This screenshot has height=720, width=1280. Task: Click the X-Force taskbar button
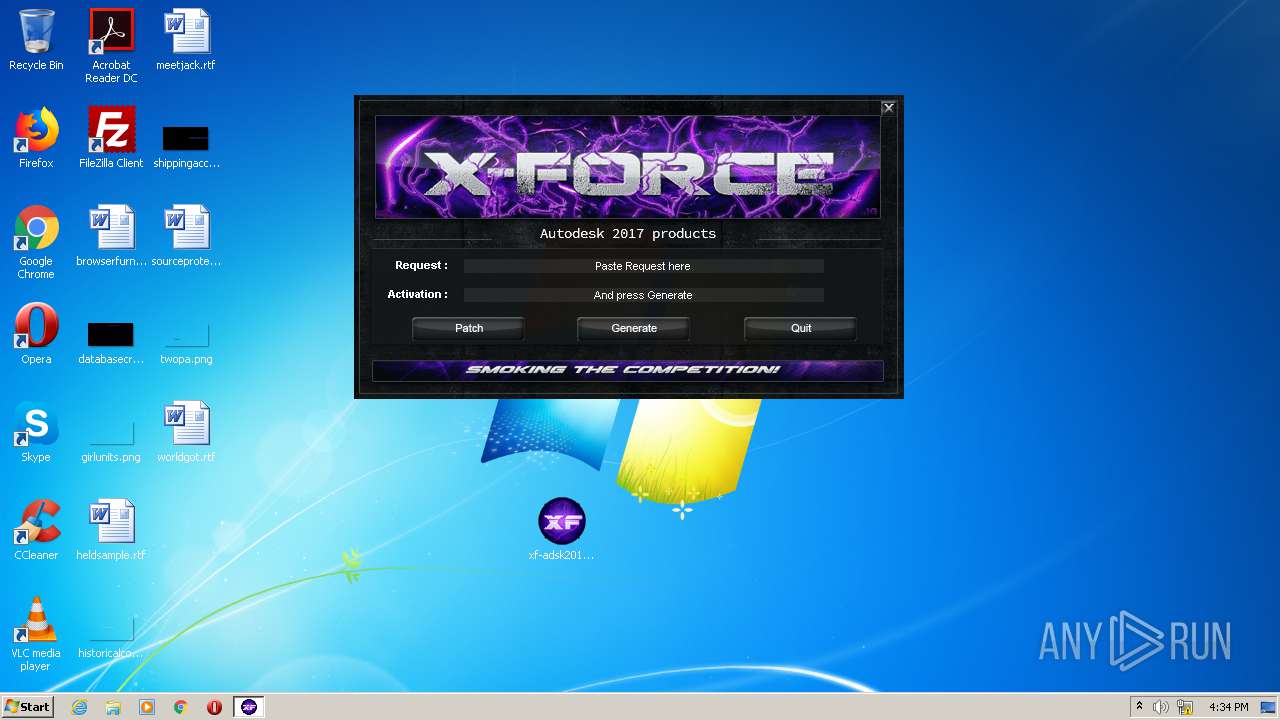point(249,707)
